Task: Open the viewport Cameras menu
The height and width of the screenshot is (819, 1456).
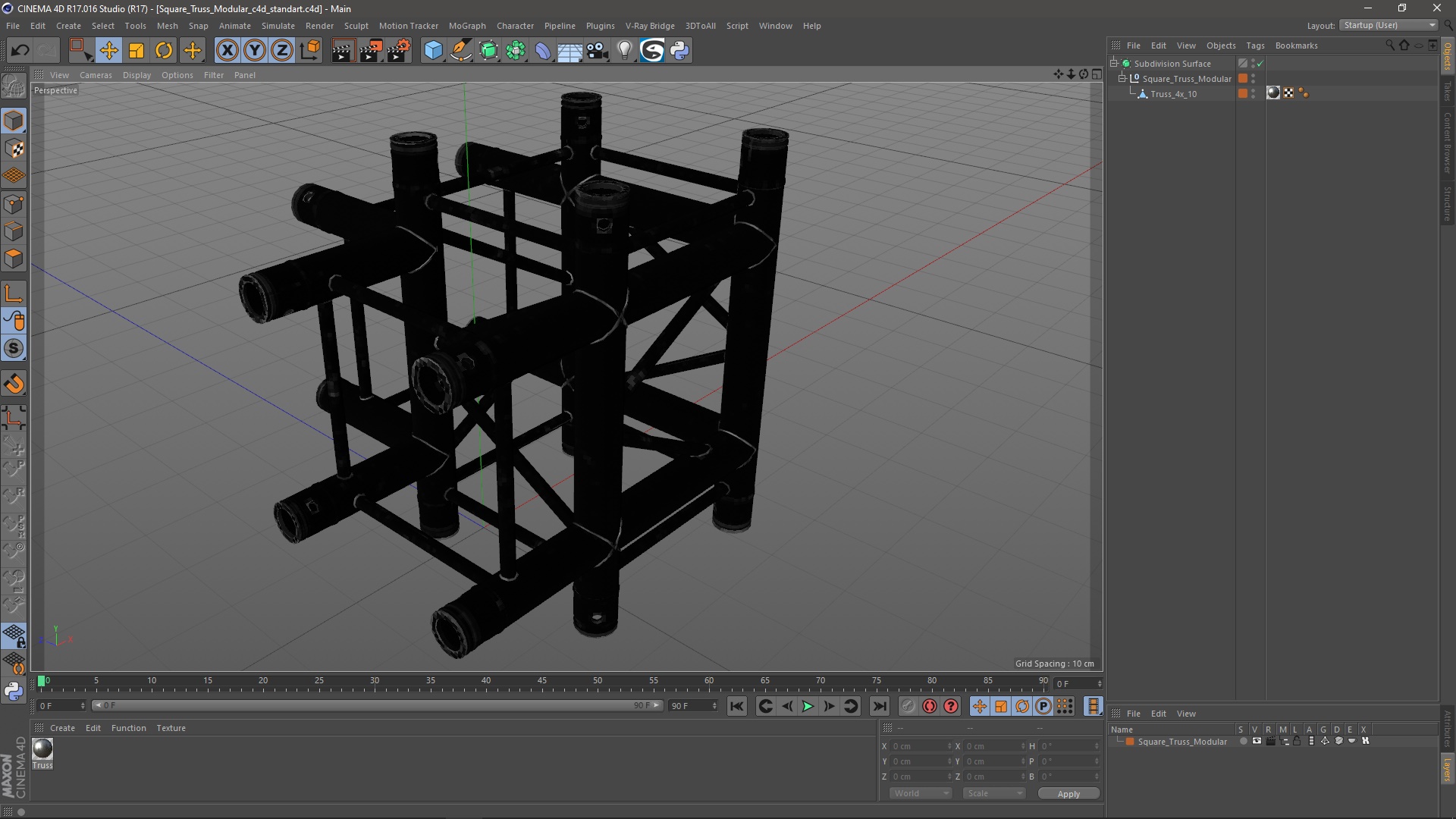Action: (96, 75)
